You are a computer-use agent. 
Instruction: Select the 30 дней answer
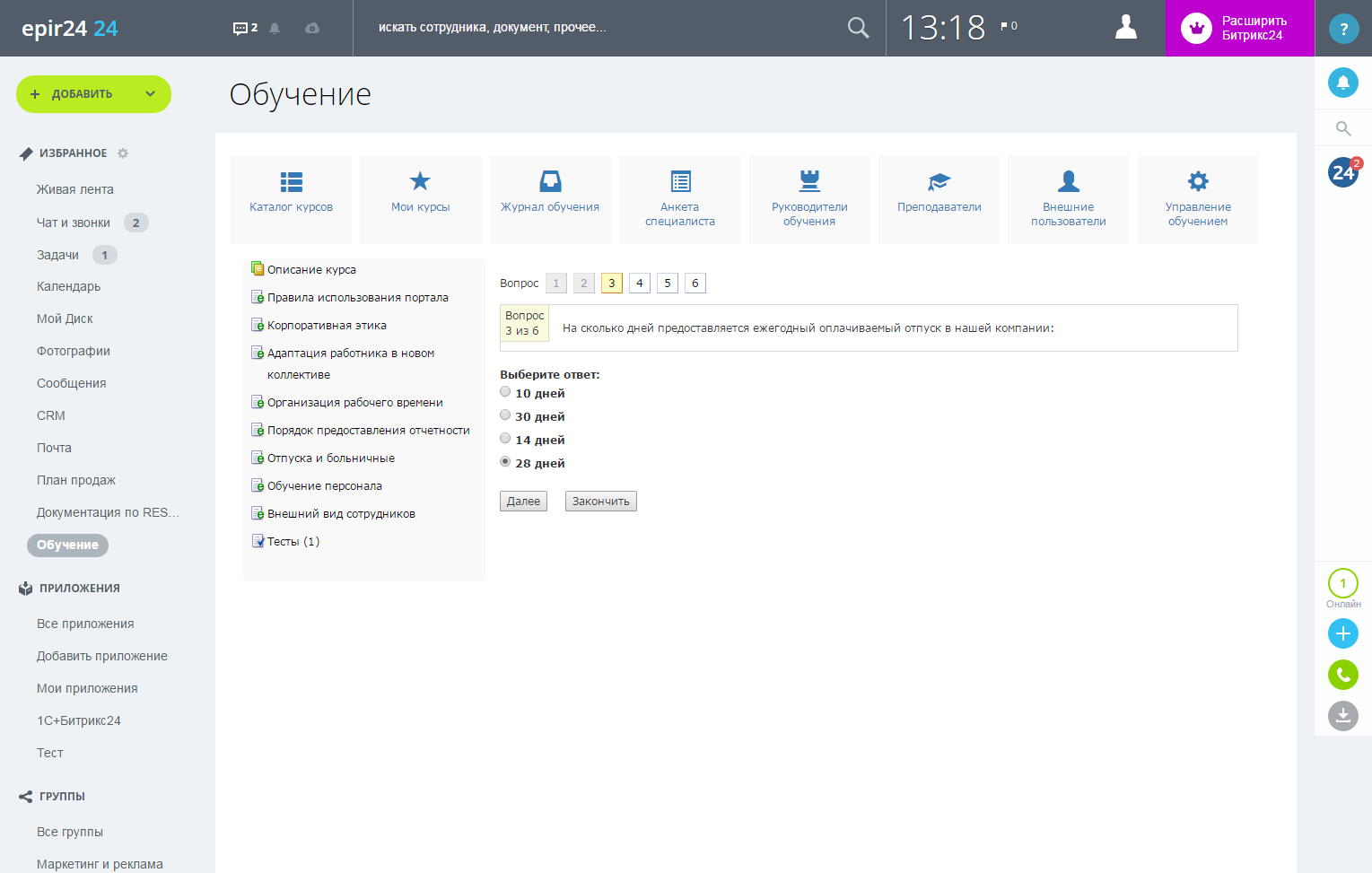[505, 415]
